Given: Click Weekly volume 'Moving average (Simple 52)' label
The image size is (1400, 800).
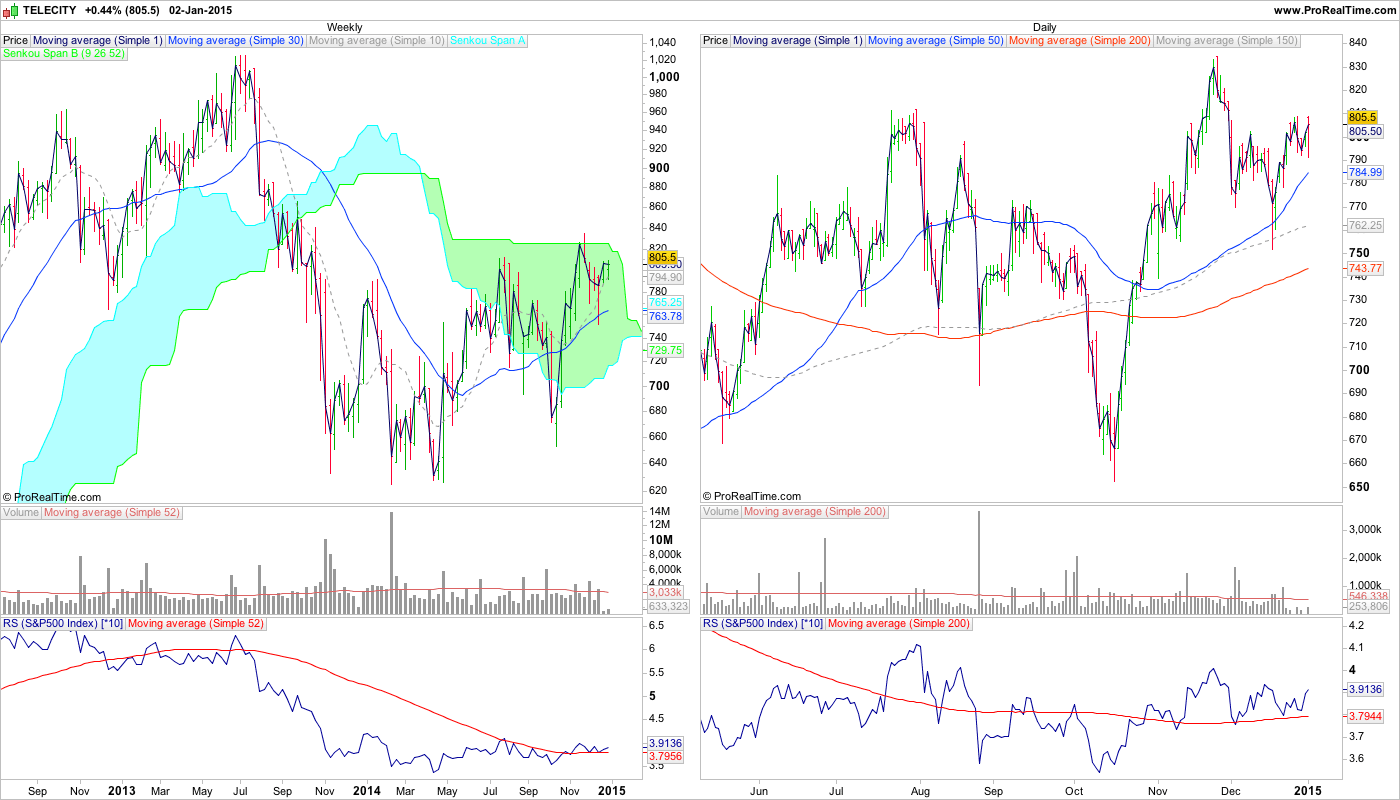Looking at the screenshot, I should coord(111,512).
